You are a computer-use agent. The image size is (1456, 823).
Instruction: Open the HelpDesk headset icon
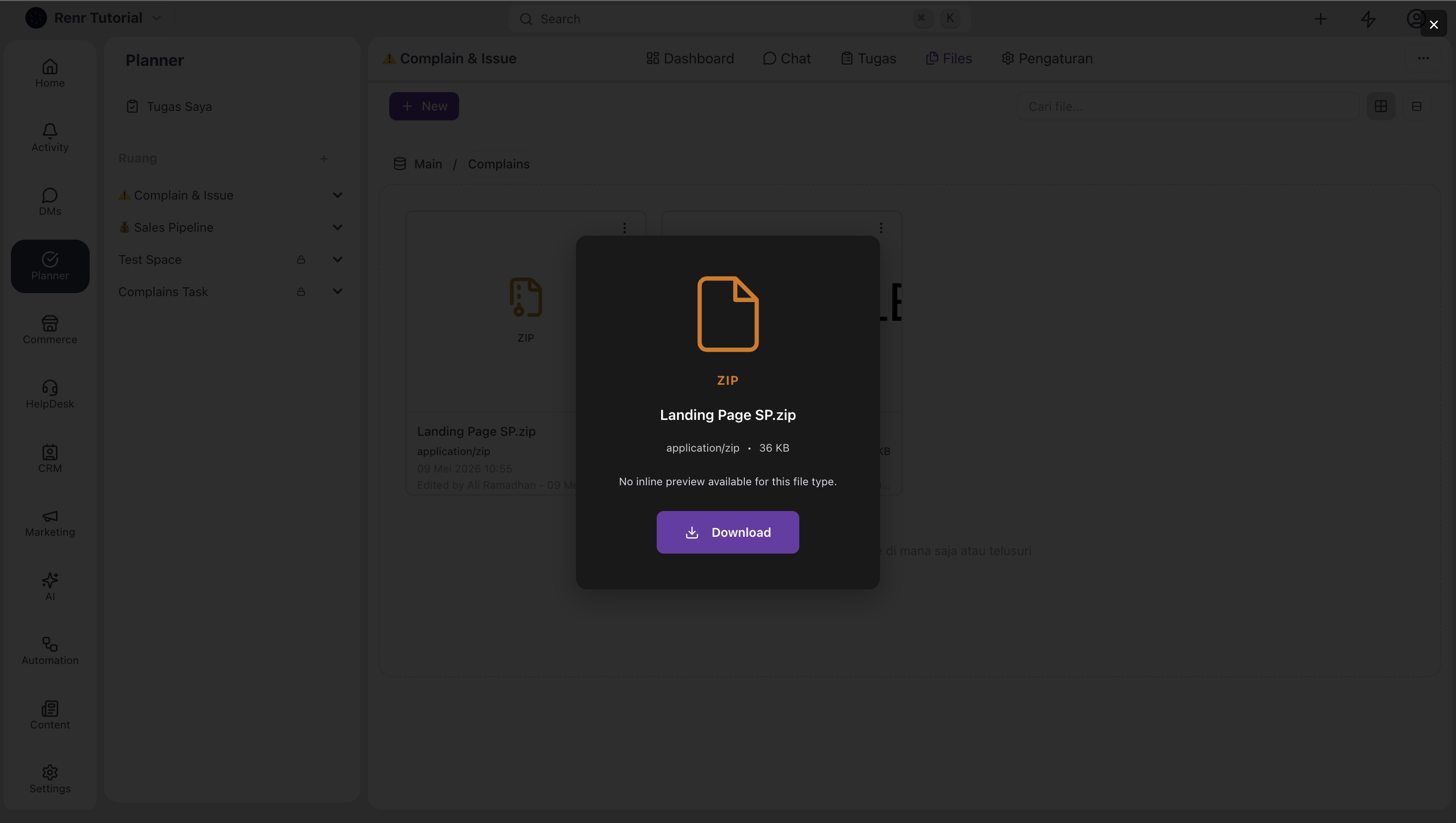(x=50, y=387)
